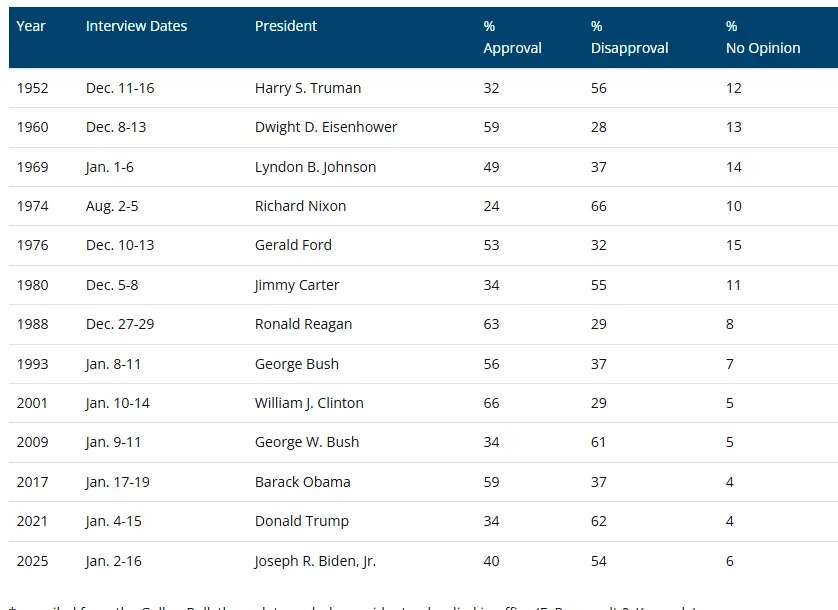The height and width of the screenshot is (610, 838).
Task: Select Donald Trump in the table
Action: (302, 521)
